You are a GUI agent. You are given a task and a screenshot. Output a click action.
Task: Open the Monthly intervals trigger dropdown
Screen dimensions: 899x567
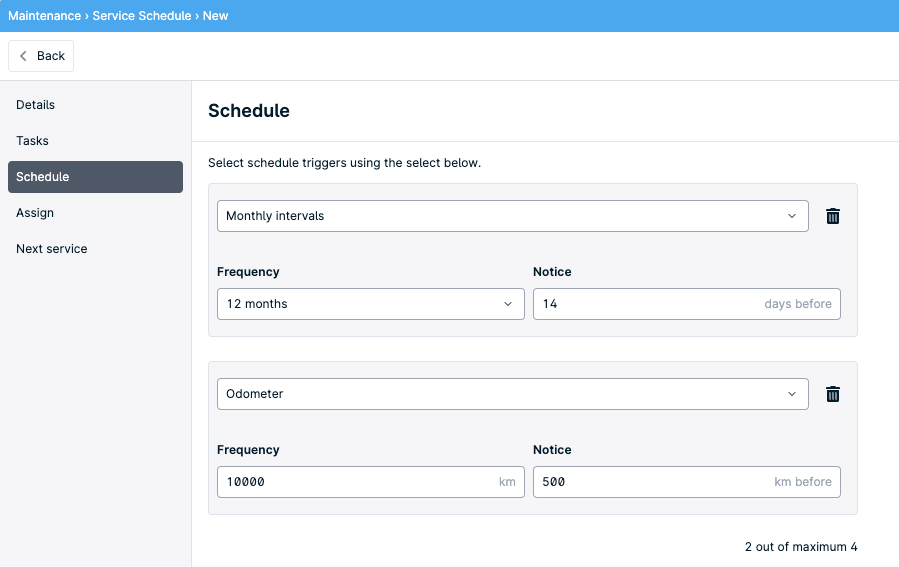tap(513, 216)
